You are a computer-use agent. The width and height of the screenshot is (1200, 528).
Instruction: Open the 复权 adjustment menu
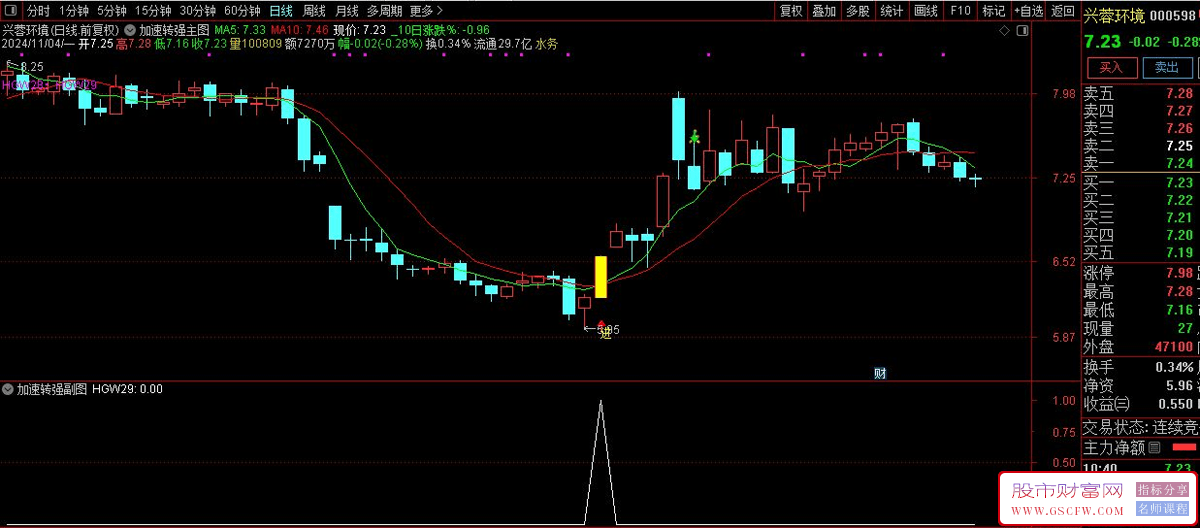click(x=791, y=11)
